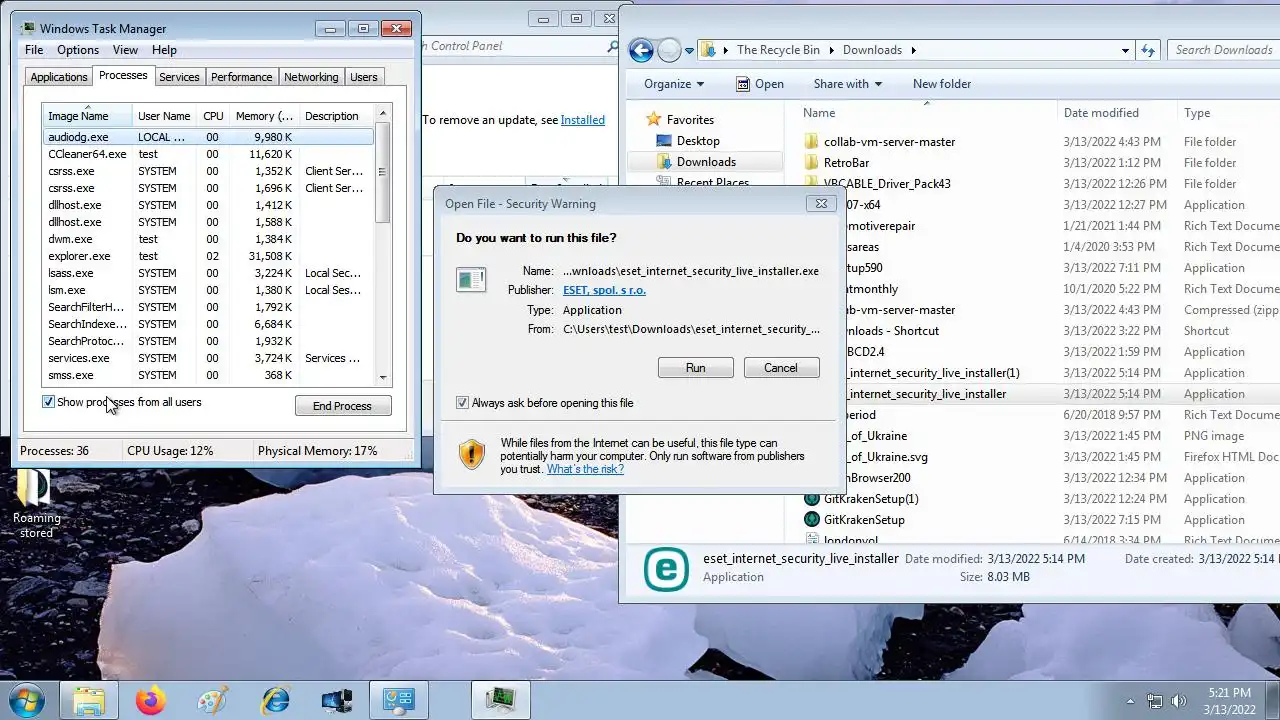Image resolution: width=1280 pixels, height=720 pixels.
Task: Click the Installed updates link in Control Panel
Action: (x=582, y=120)
